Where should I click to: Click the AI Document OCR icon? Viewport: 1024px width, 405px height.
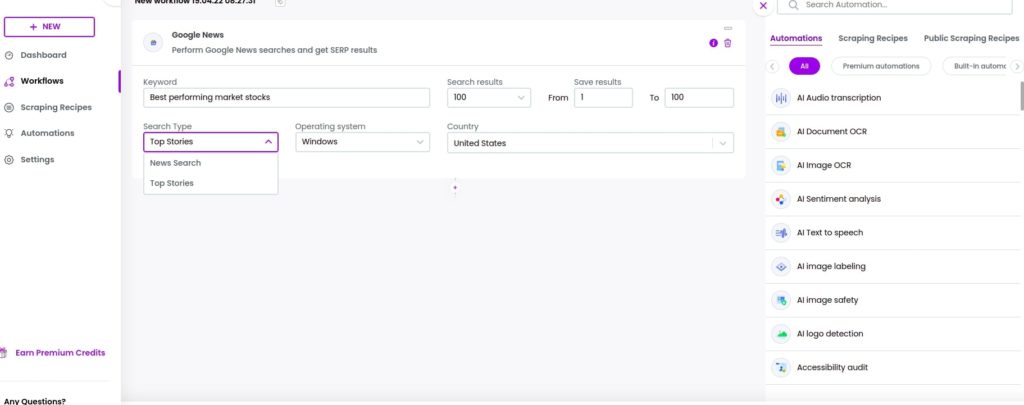tap(781, 132)
